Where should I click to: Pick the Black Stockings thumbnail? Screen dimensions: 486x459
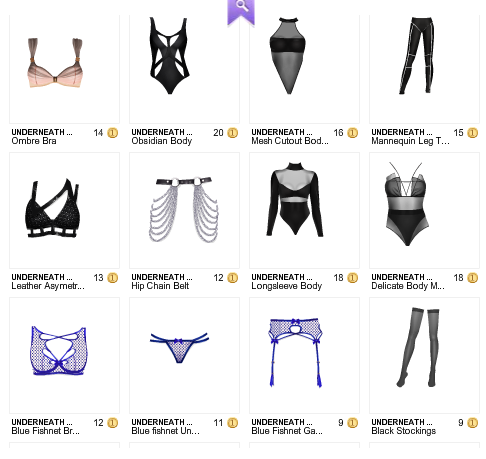(x=425, y=355)
